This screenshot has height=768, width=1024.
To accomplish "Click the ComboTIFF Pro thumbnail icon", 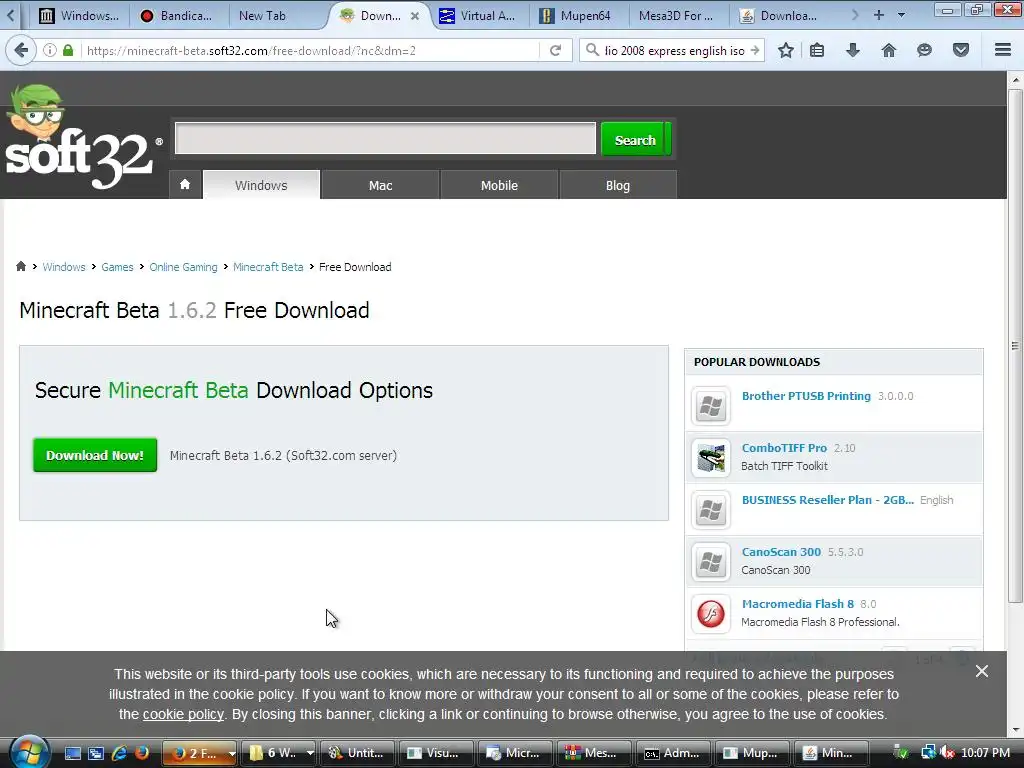I will click(711, 457).
